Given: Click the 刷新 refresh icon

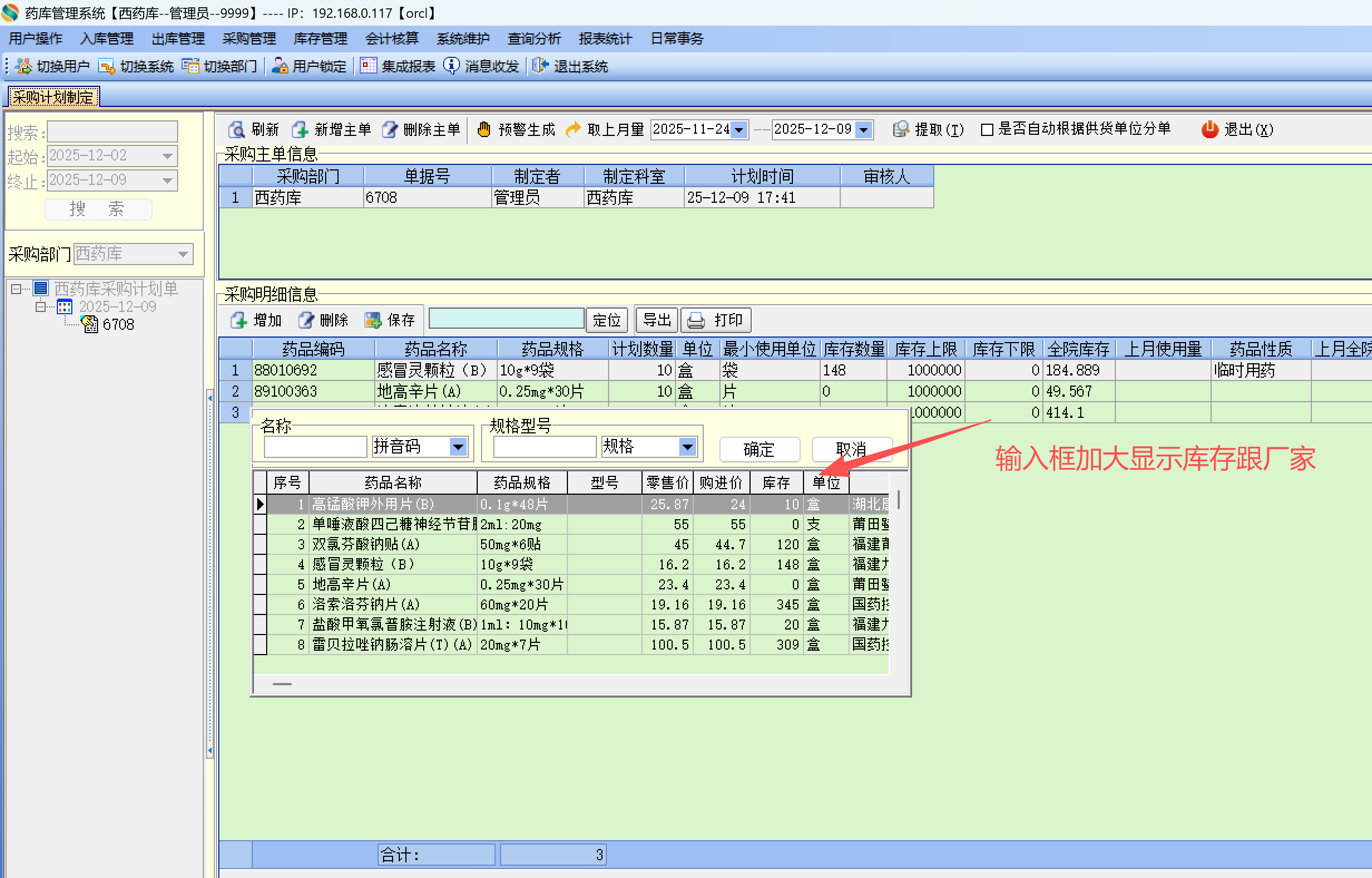Looking at the screenshot, I should (x=236, y=129).
